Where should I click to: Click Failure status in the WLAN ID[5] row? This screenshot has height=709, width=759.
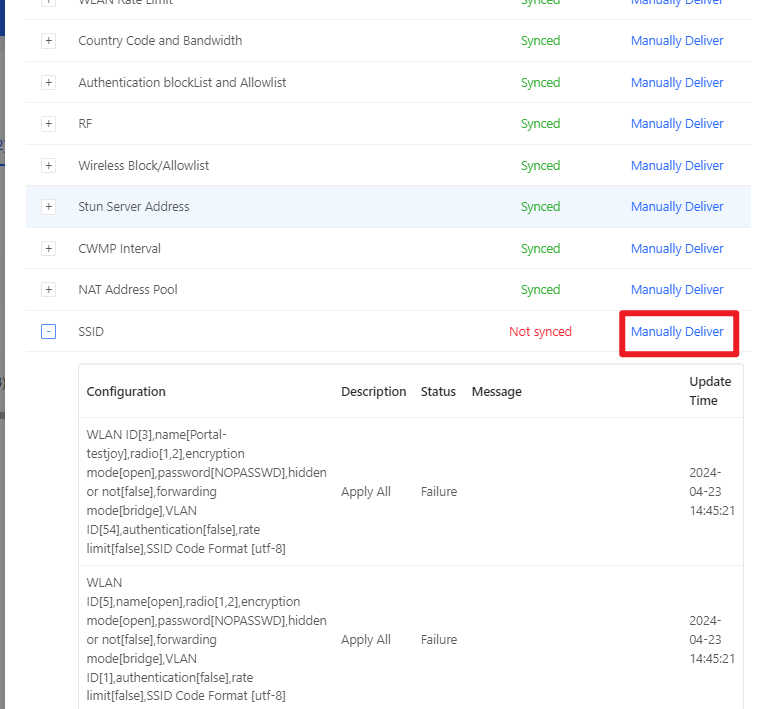point(439,640)
